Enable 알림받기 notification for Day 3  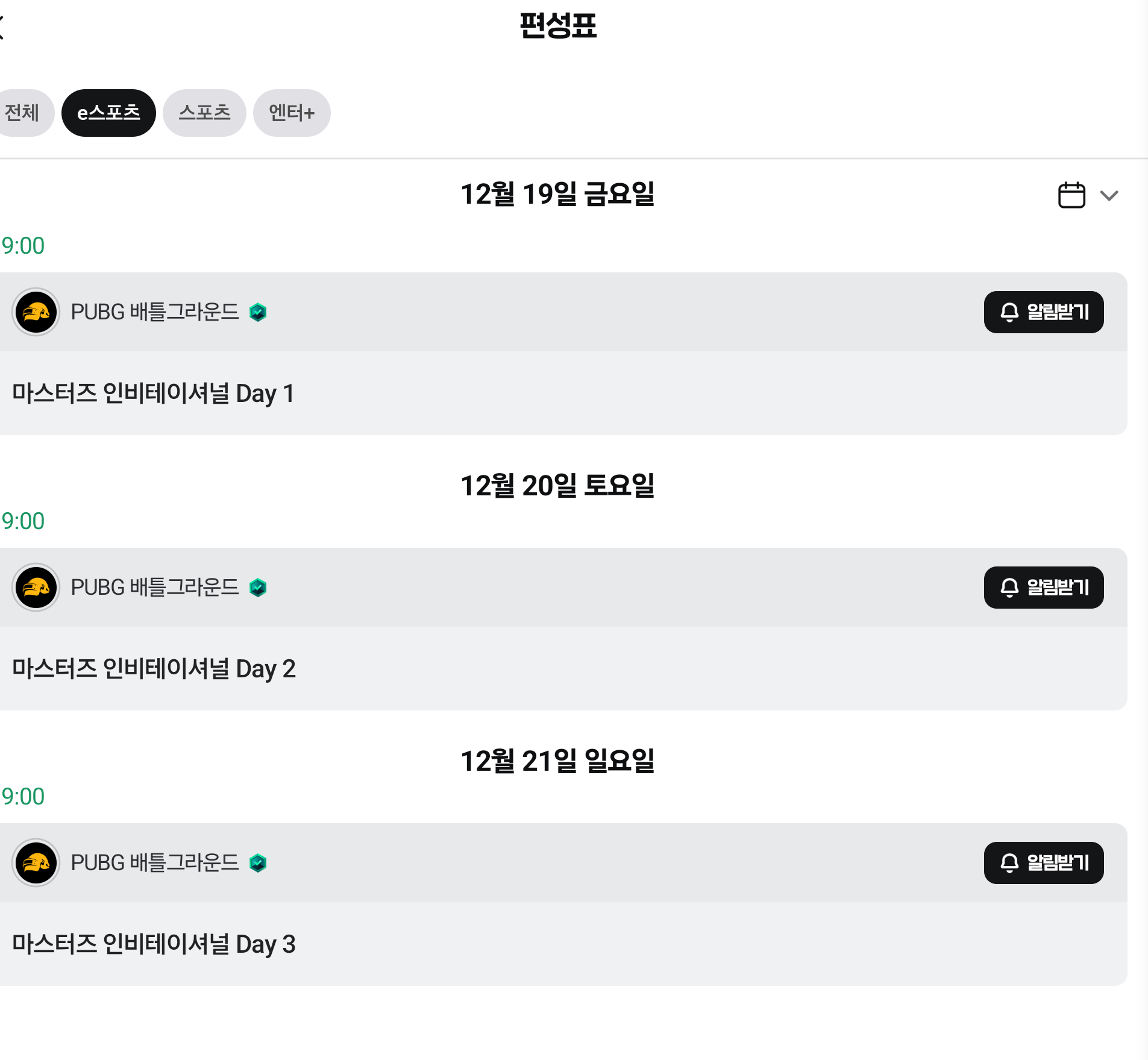[x=1043, y=863]
